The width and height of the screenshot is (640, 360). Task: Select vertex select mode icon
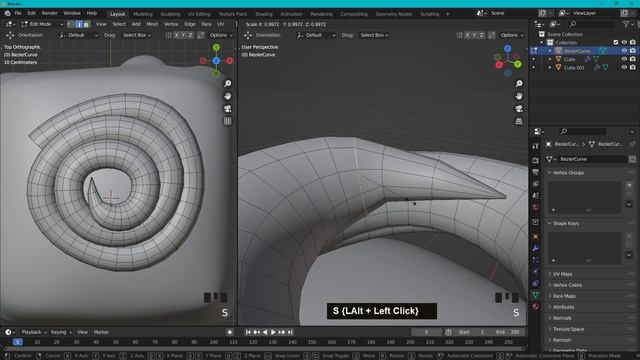pyautogui.click(x=71, y=24)
